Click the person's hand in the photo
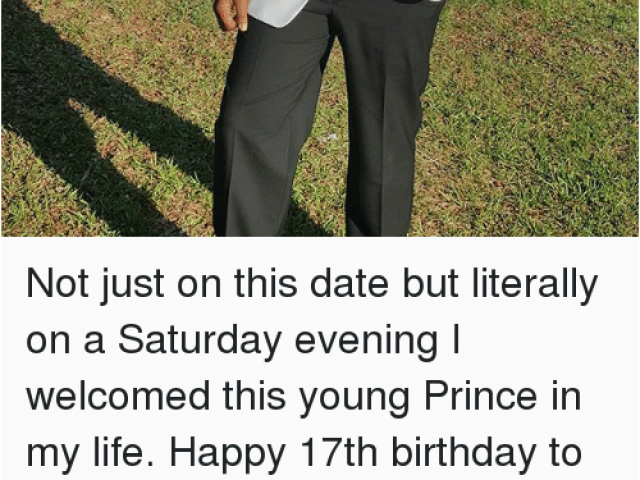The width and height of the screenshot is (640, 480). 231,16
